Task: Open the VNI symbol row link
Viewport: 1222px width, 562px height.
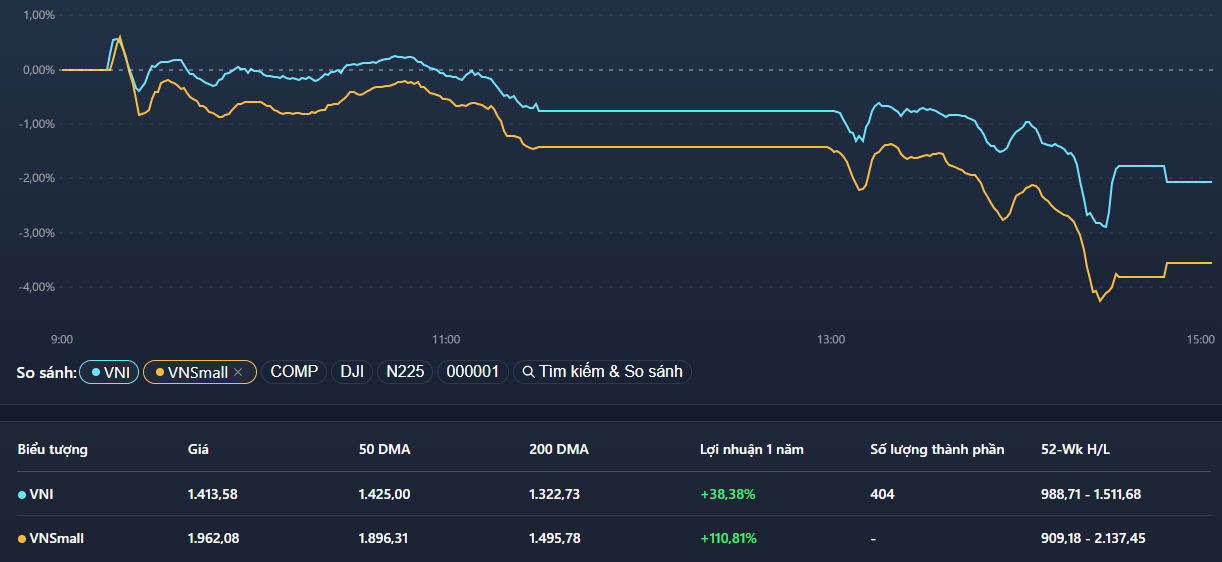Action: tap(41, 494)
